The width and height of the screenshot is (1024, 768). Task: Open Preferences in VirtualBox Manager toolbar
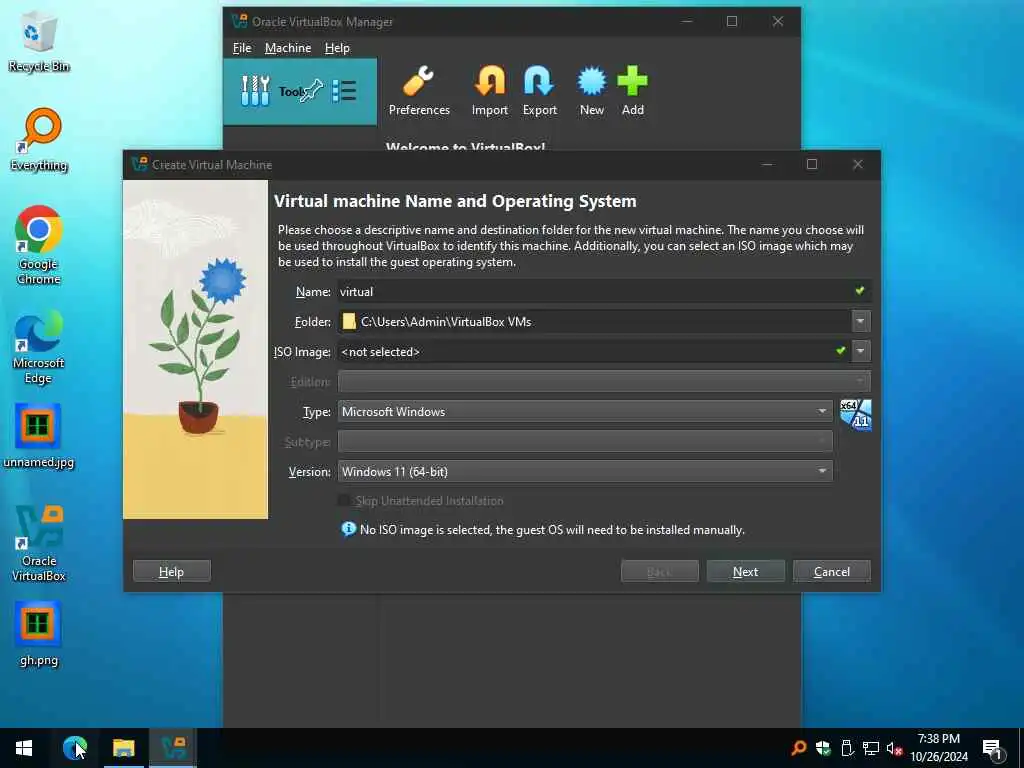(419, 91)
